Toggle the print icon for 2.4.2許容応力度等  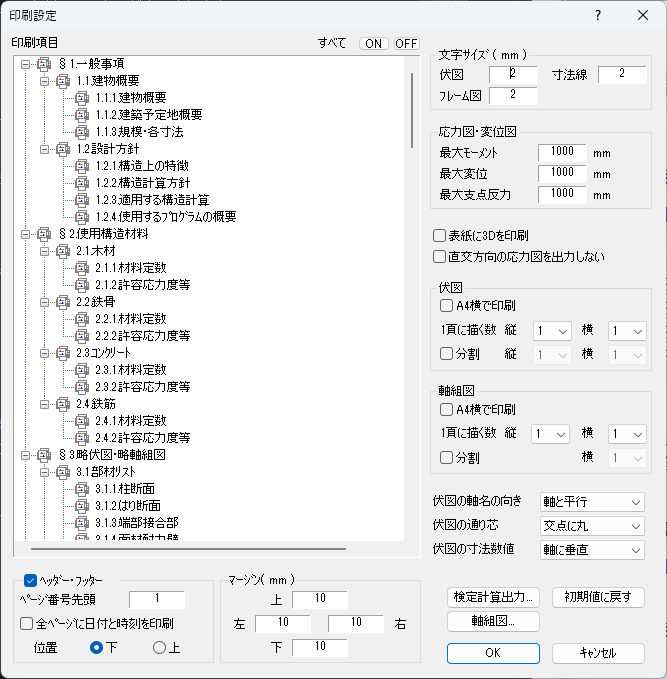(82, 438)
